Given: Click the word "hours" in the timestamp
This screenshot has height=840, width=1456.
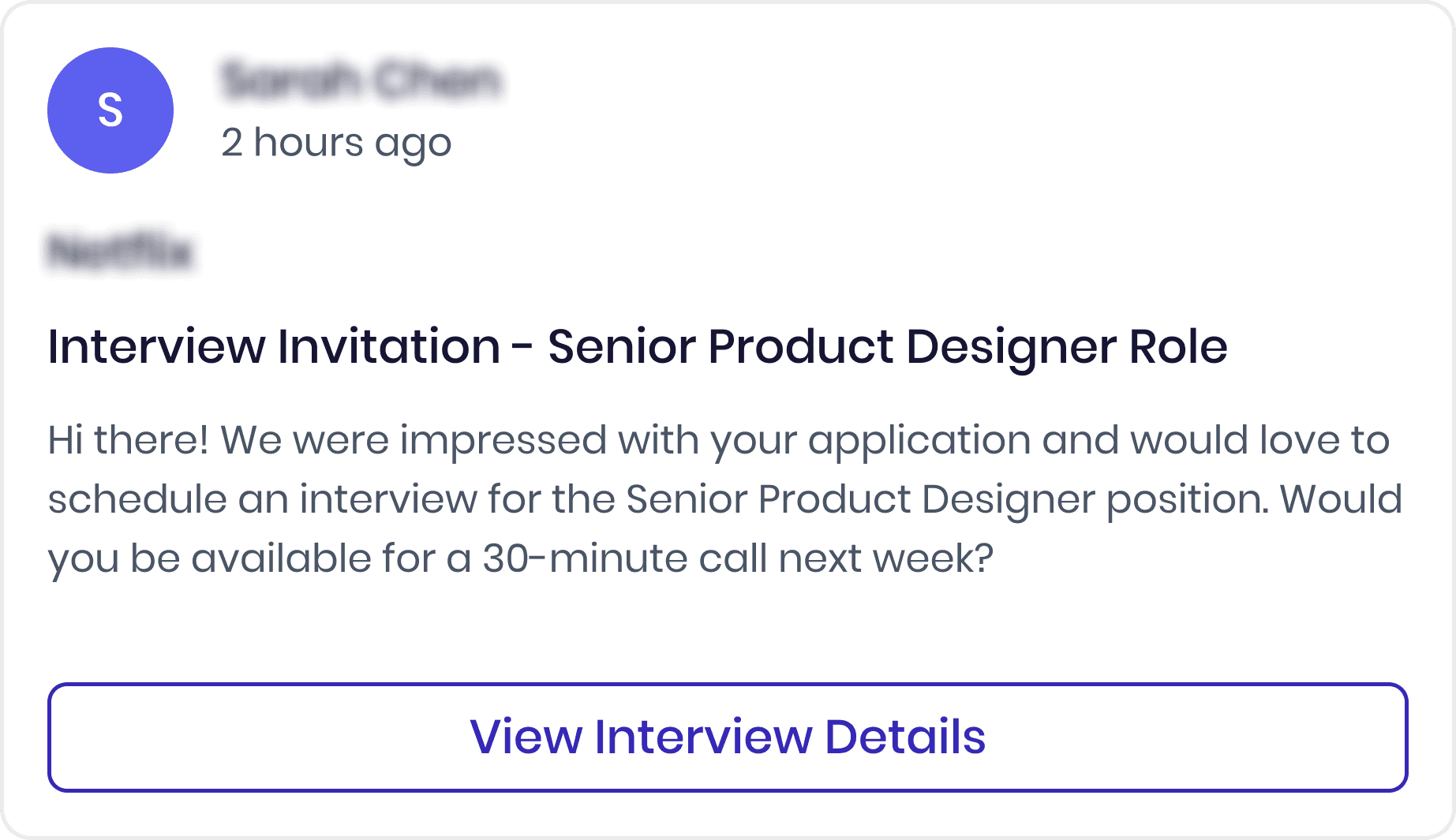Looking at the screenshot, I should coord(309,143).
